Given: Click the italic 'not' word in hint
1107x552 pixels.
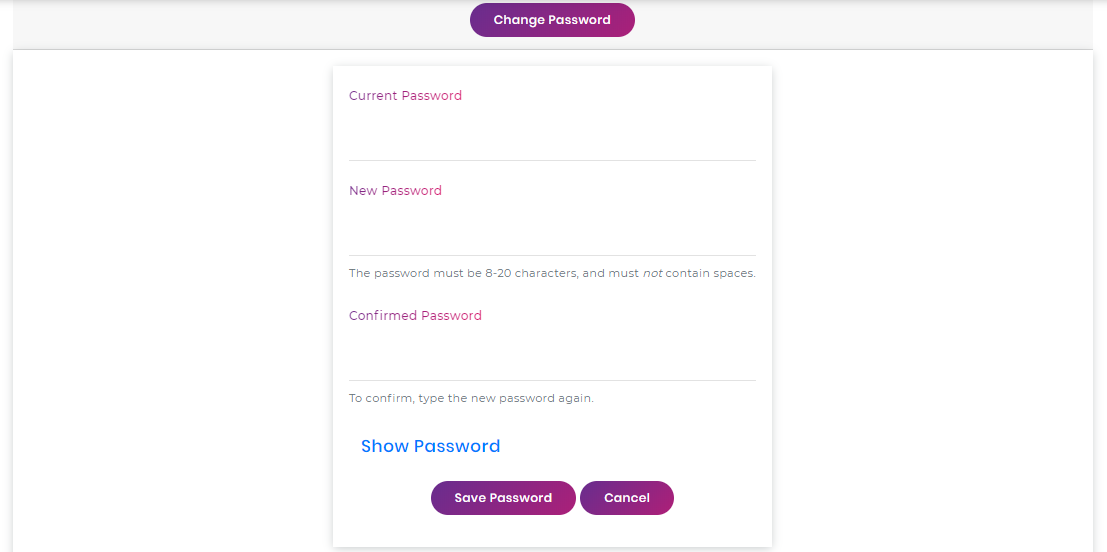Looking at the screenshot, I should [x=652, y=273].
